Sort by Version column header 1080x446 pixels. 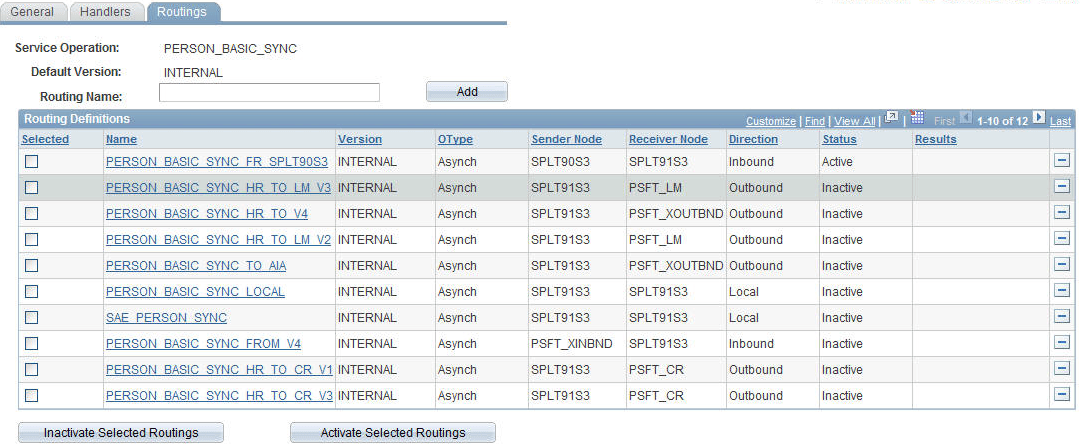(360, 139)
